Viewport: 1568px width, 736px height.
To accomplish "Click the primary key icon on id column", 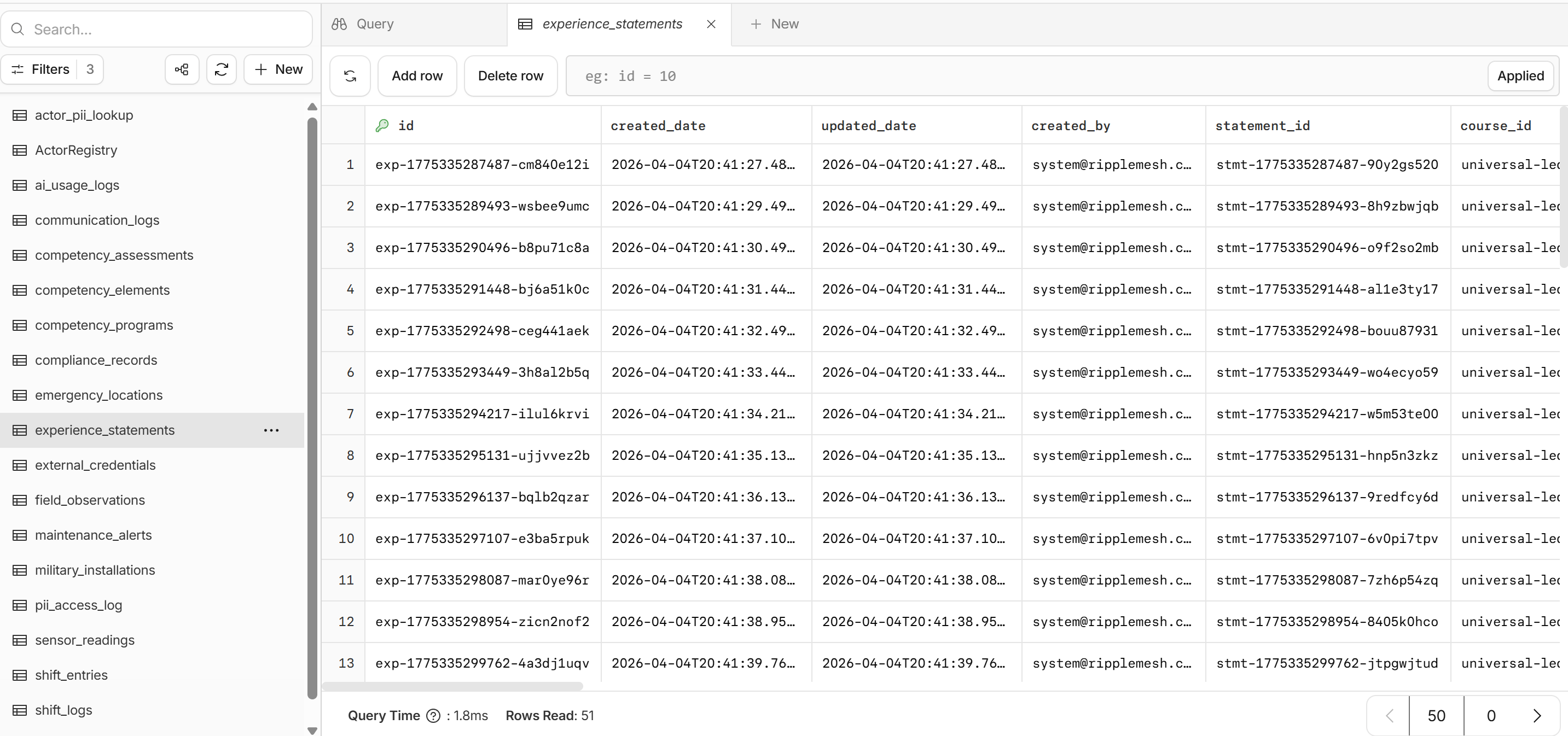I will point(382,125).
